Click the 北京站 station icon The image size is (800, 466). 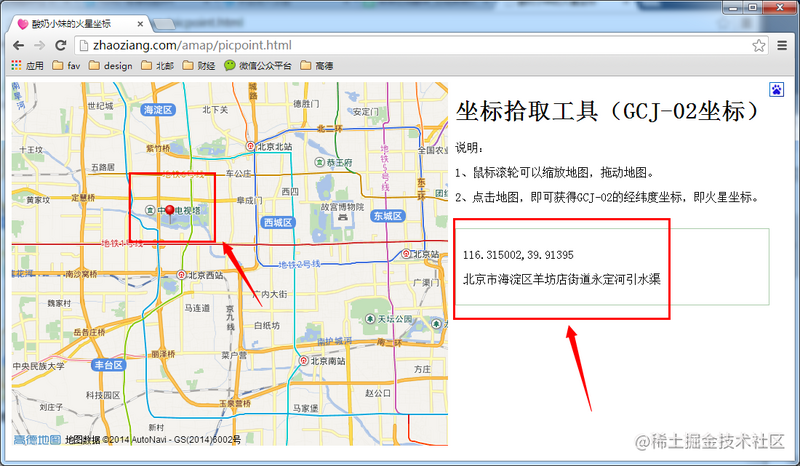406,254
